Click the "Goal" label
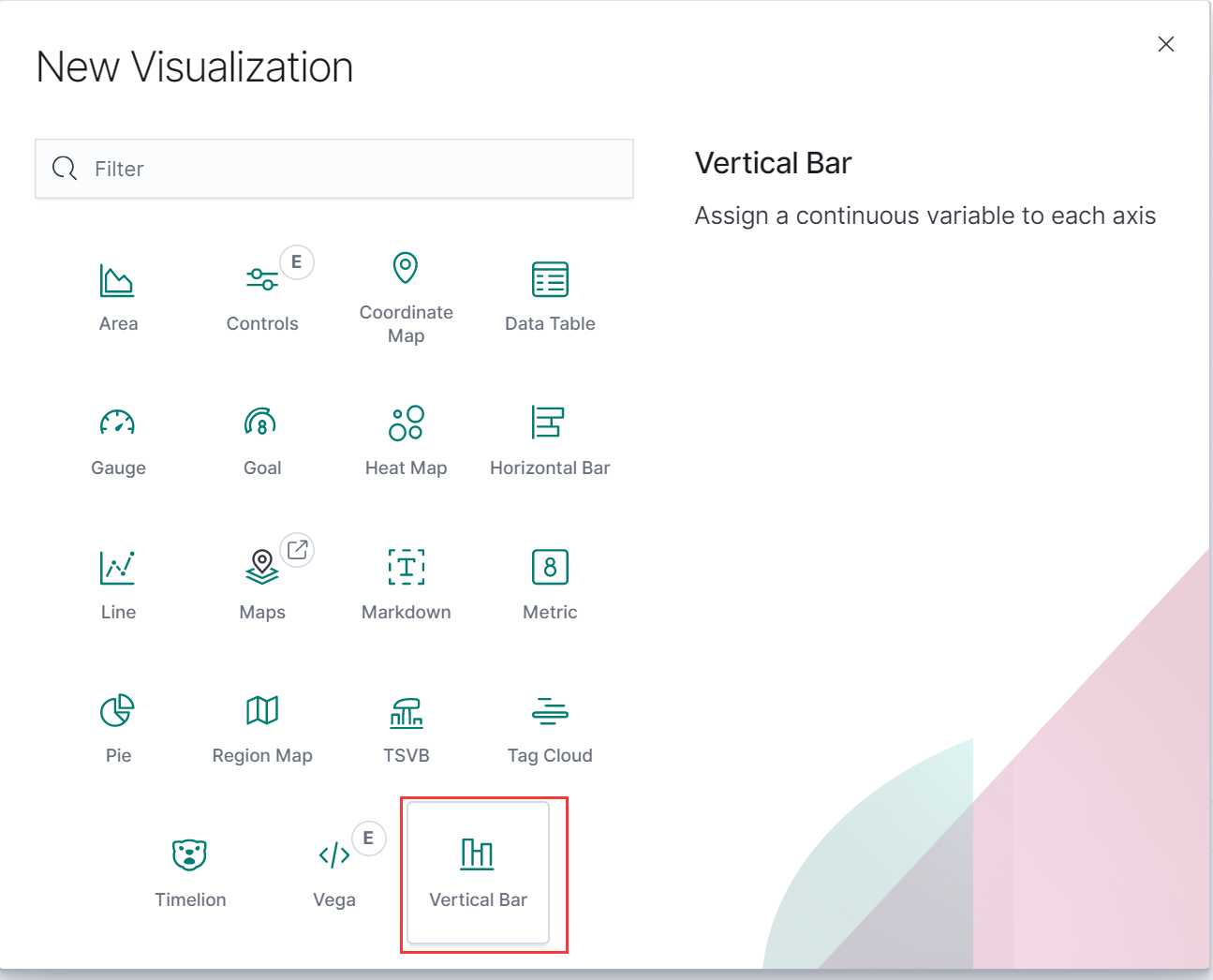 click(x=262, y=468)
